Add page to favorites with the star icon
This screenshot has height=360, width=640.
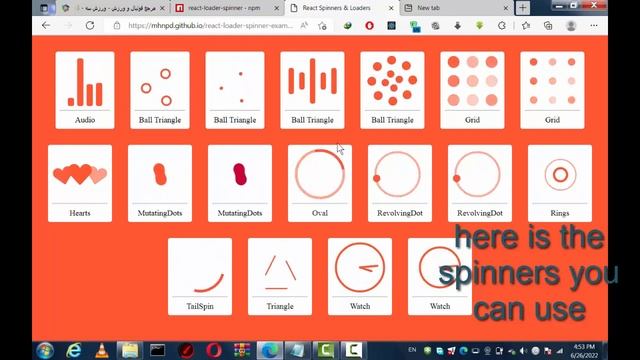(322, 26)
